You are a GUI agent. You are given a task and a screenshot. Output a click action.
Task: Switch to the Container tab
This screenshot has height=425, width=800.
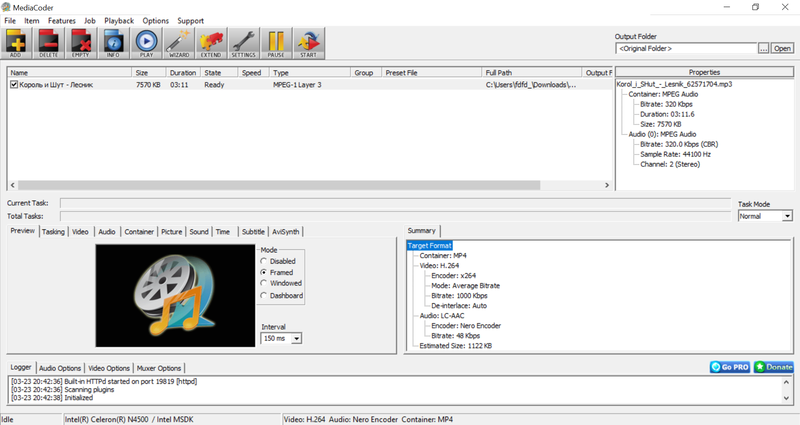coord(139,232)
